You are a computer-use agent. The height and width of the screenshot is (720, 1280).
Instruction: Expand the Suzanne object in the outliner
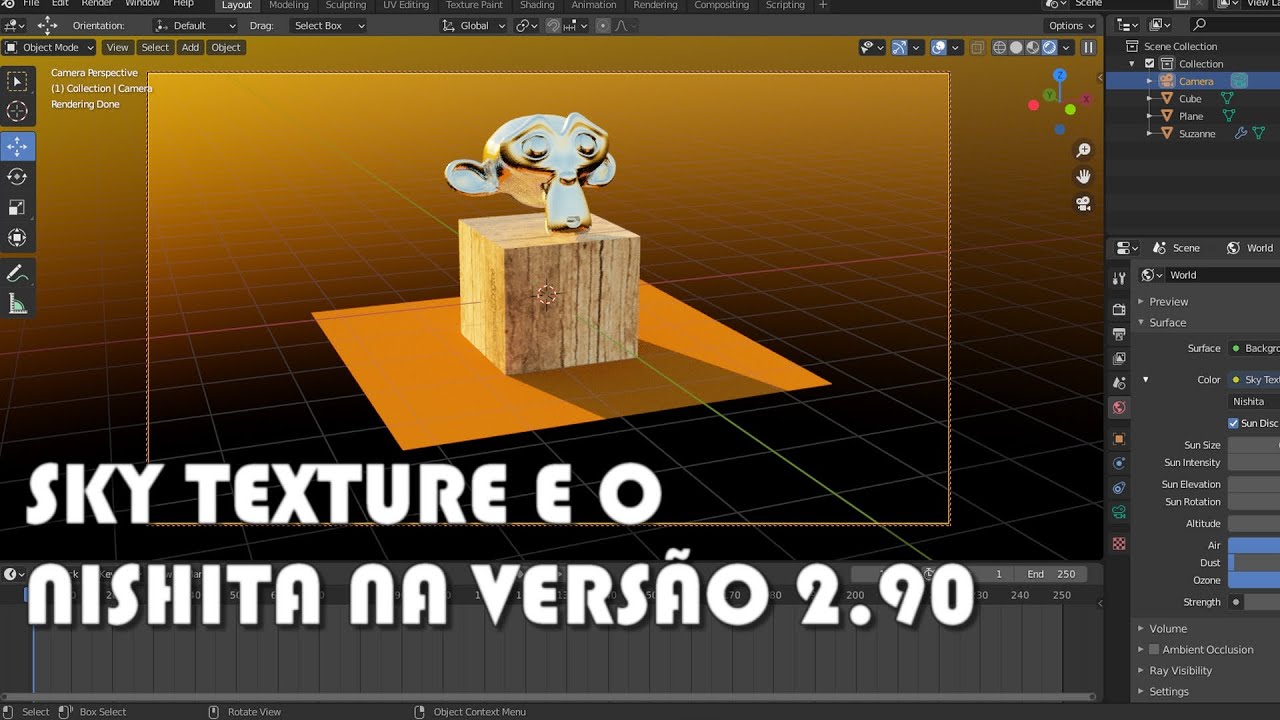(x=1150, y=133)
